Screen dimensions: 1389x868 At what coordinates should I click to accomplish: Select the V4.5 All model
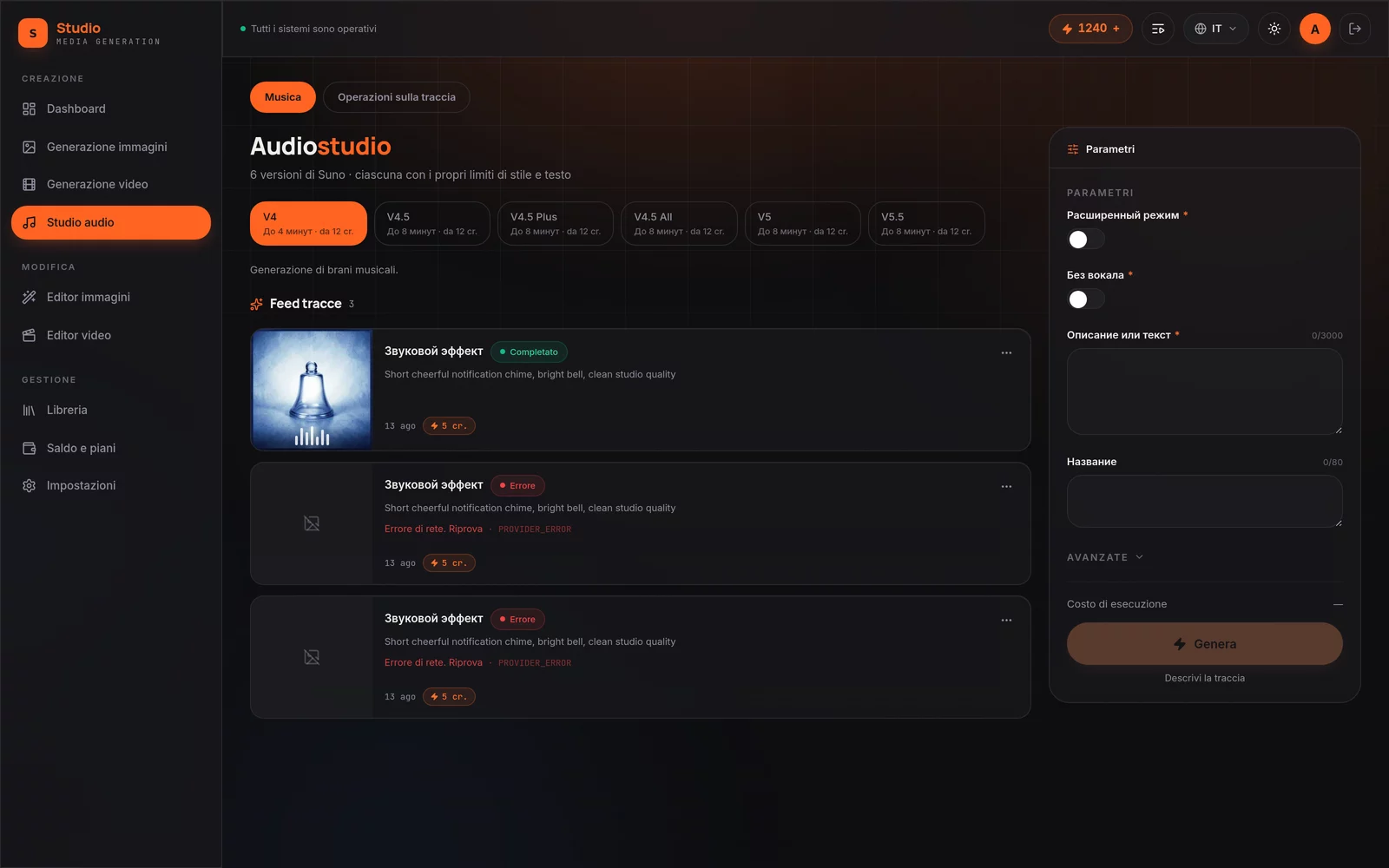679,223
